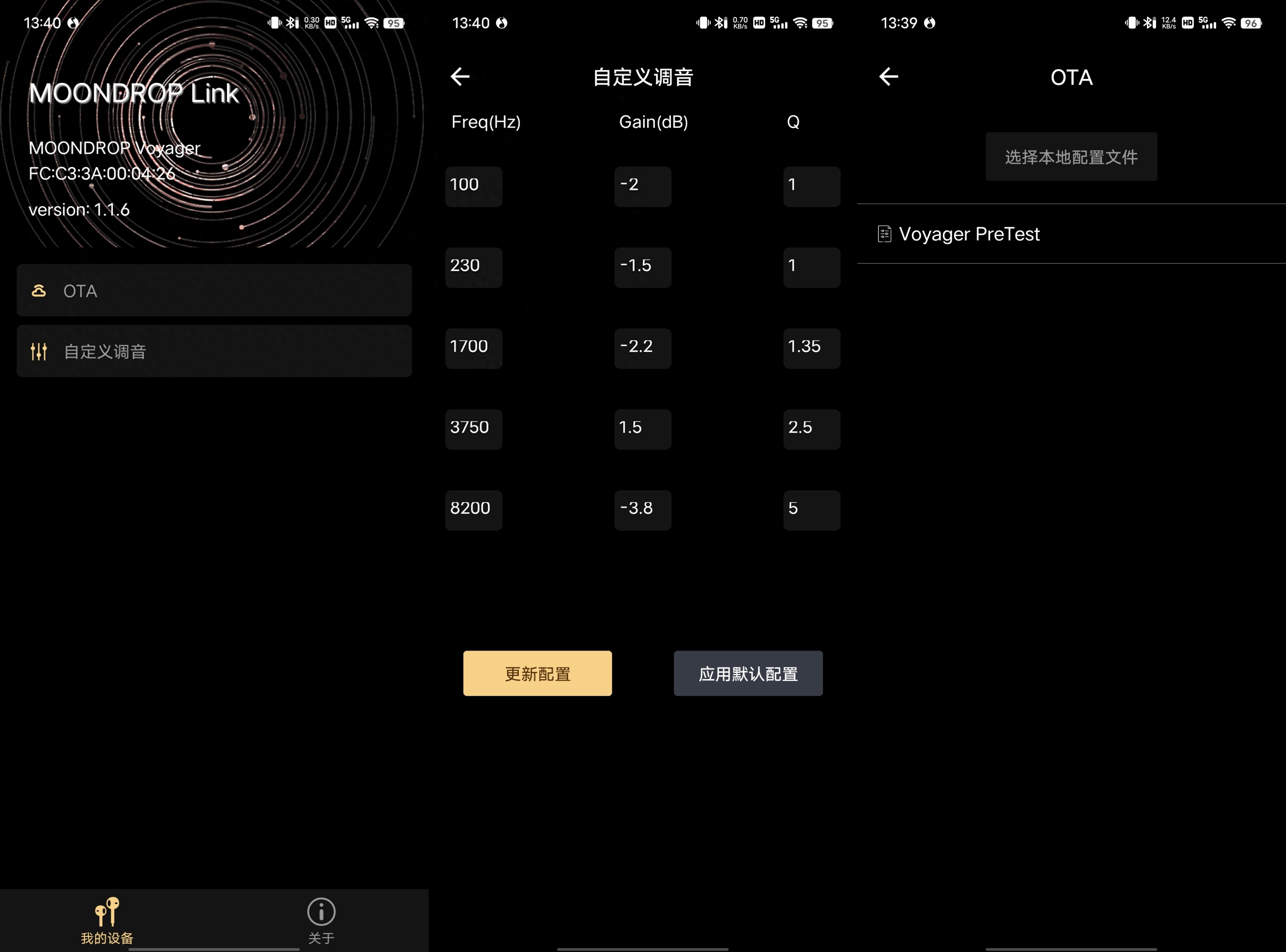Switch to the 我的设备 tab
The width and height of the screenshot is (1286, 952).
pos(107,921)
